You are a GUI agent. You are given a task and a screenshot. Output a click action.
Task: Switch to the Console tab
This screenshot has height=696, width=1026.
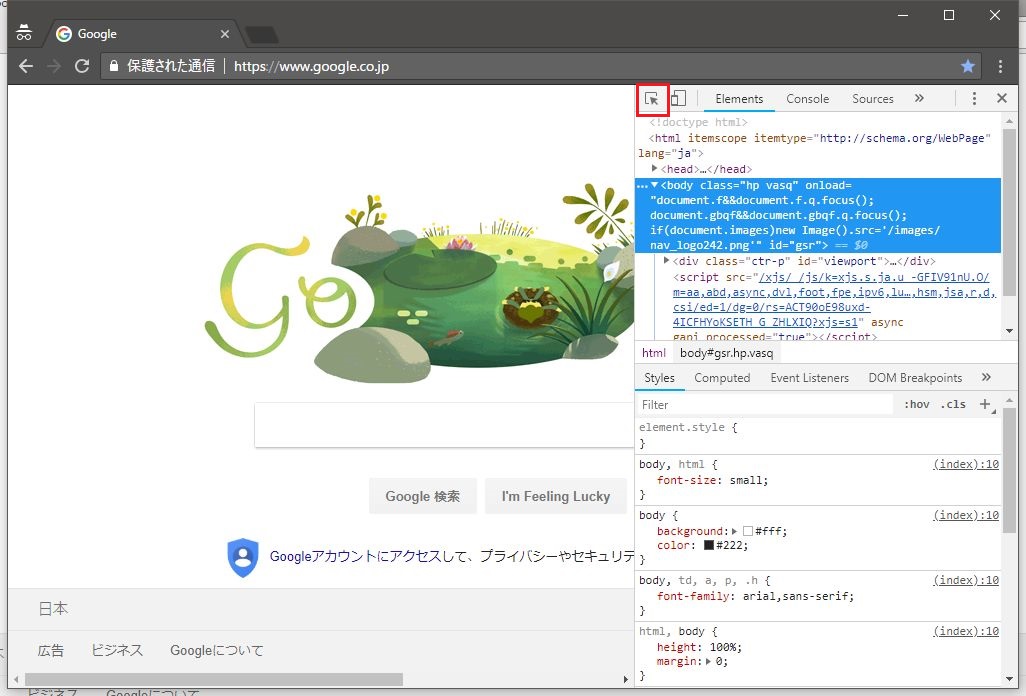tap(807, 99)
